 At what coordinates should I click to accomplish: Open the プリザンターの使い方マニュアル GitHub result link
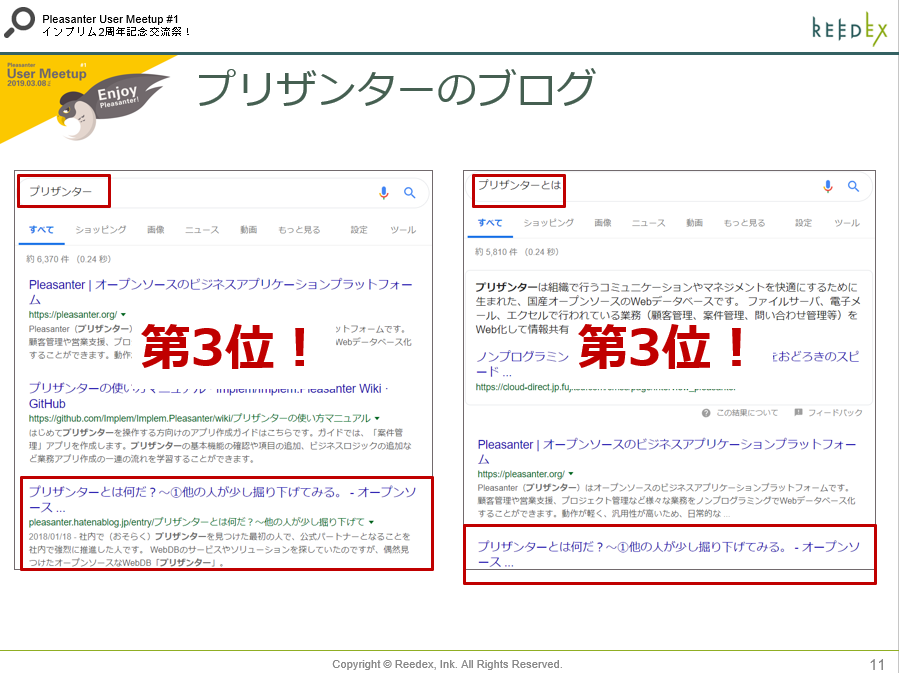(x=209, y=396)
